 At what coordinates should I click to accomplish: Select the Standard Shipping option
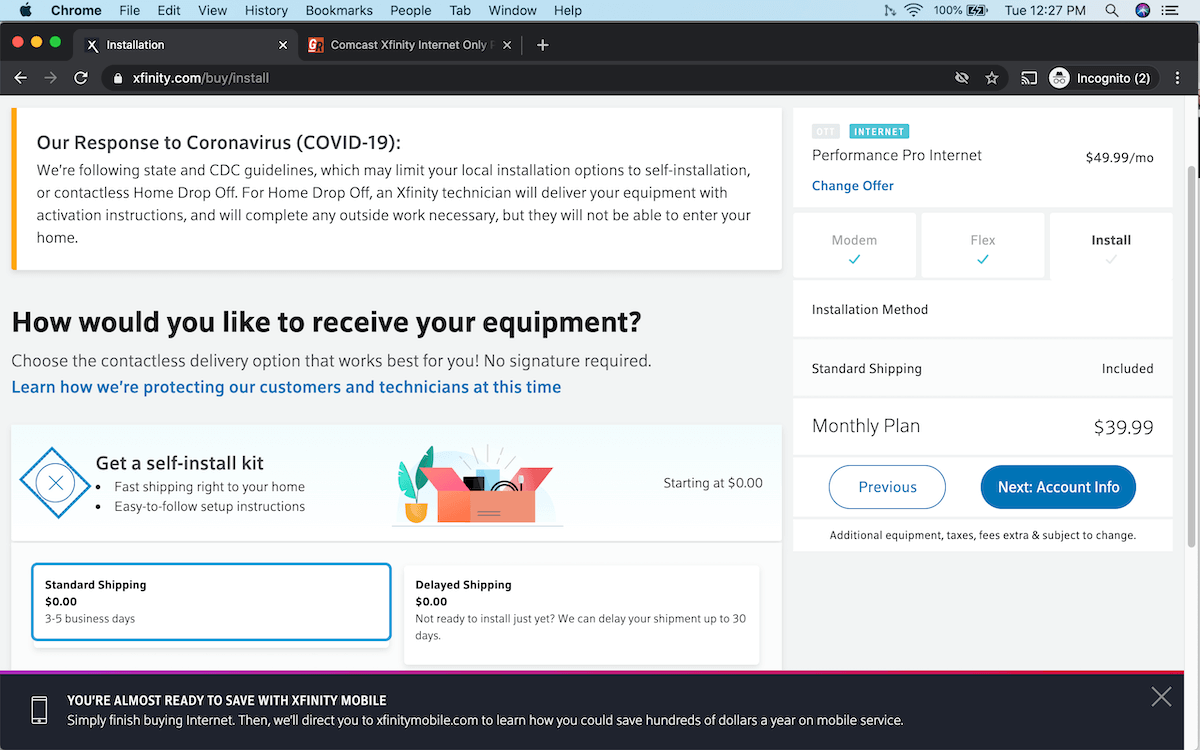(211, 602)
